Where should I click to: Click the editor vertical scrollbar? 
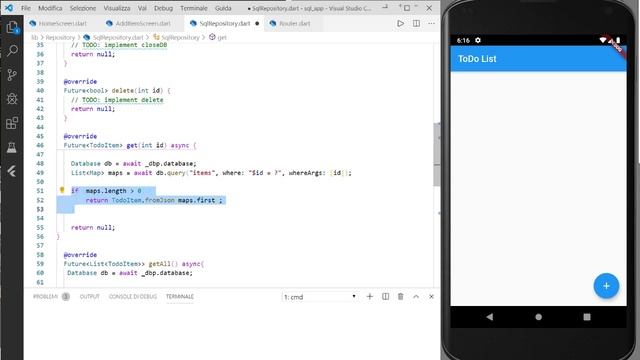pos(436,154)
